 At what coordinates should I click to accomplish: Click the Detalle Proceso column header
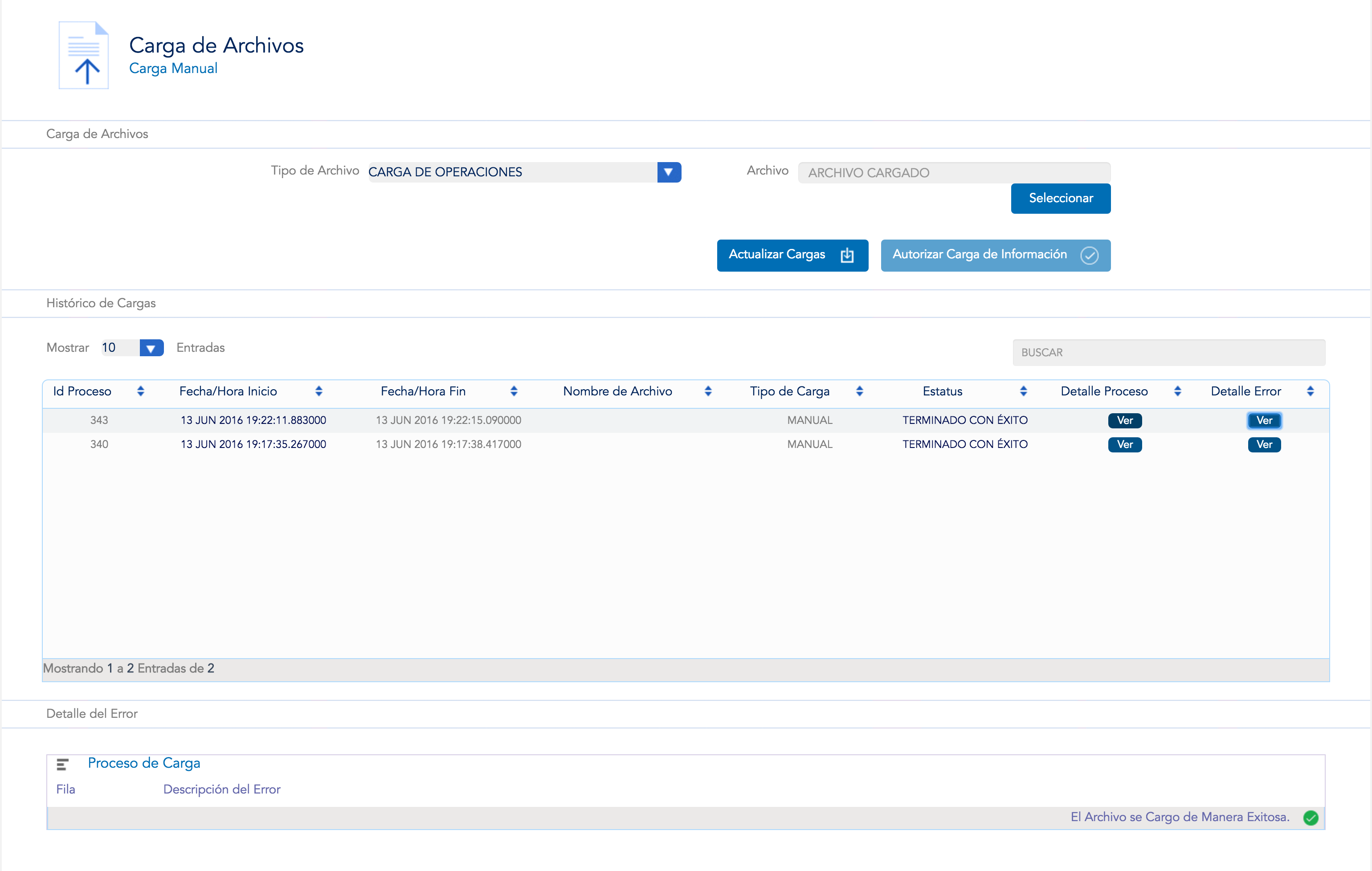click(1104, 391)
